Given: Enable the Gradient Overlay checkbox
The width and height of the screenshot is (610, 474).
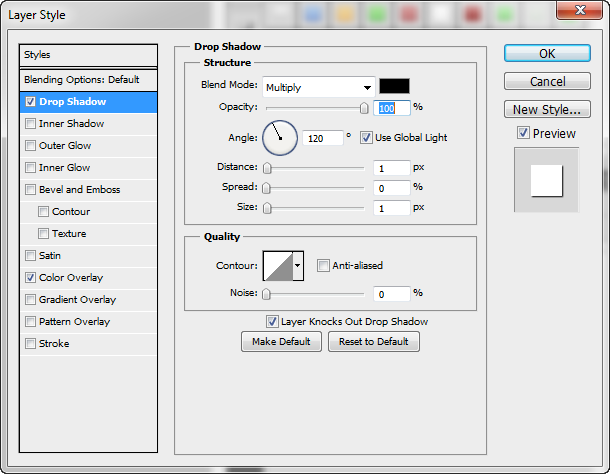Looking at the screenshot, I should [x=30, y=300].
